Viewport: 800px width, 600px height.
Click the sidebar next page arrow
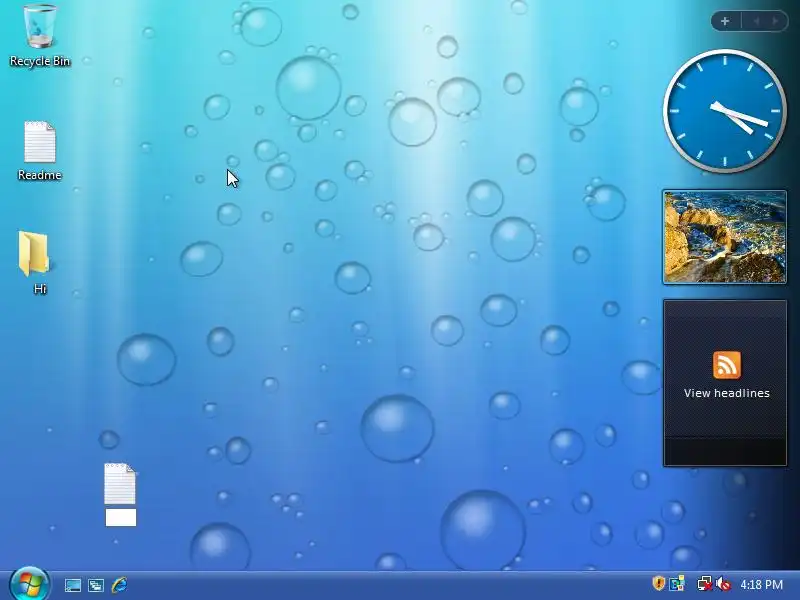(775, 21)
